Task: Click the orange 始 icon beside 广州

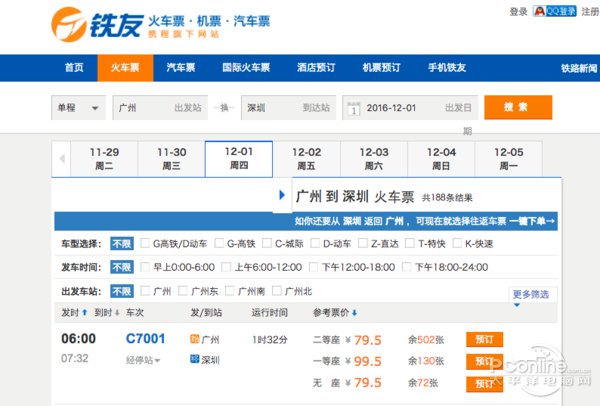Action: [194, 339]
